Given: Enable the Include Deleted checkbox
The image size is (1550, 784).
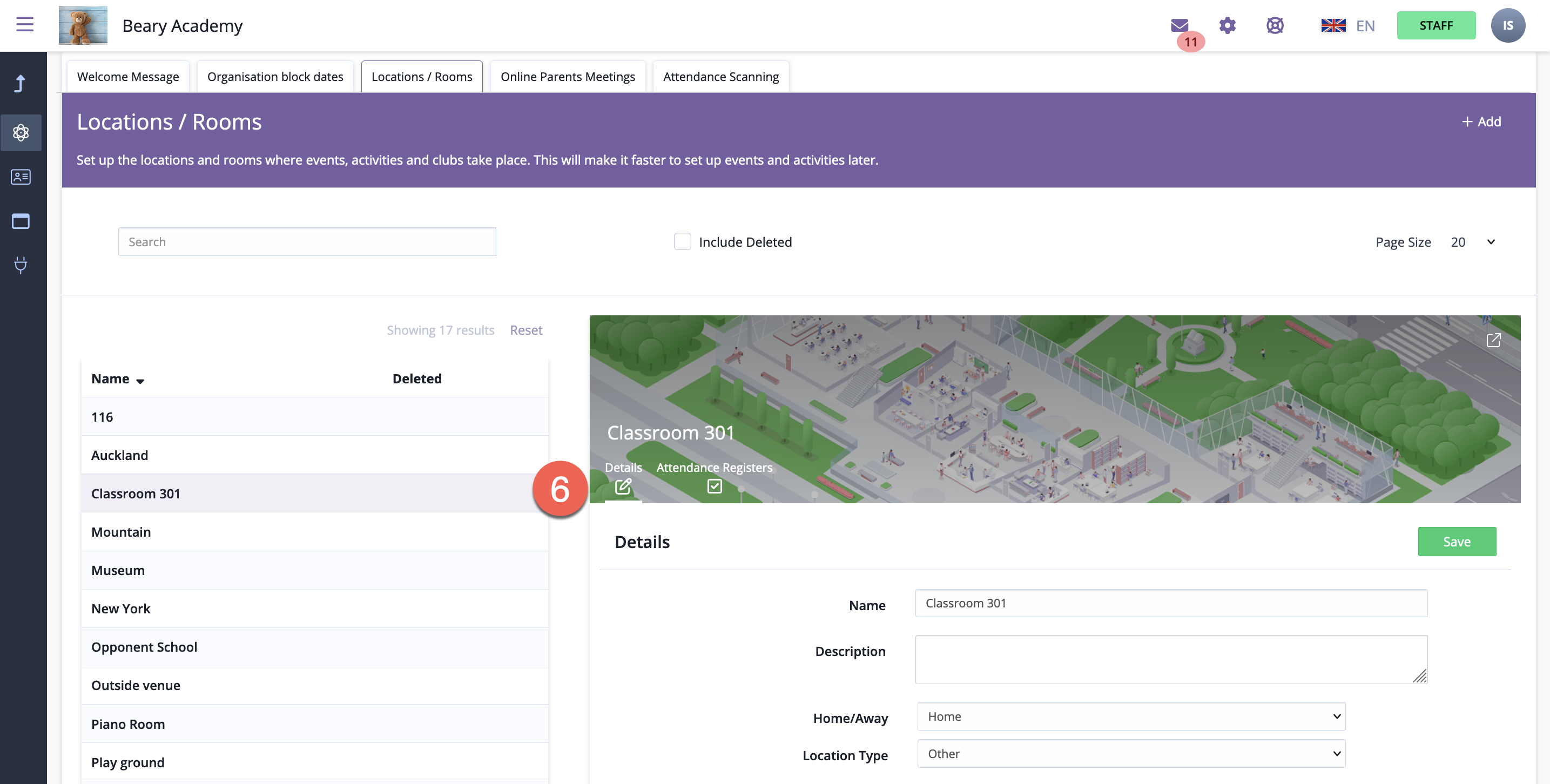Looking at the screenshot, I should [x=682, y=242].
